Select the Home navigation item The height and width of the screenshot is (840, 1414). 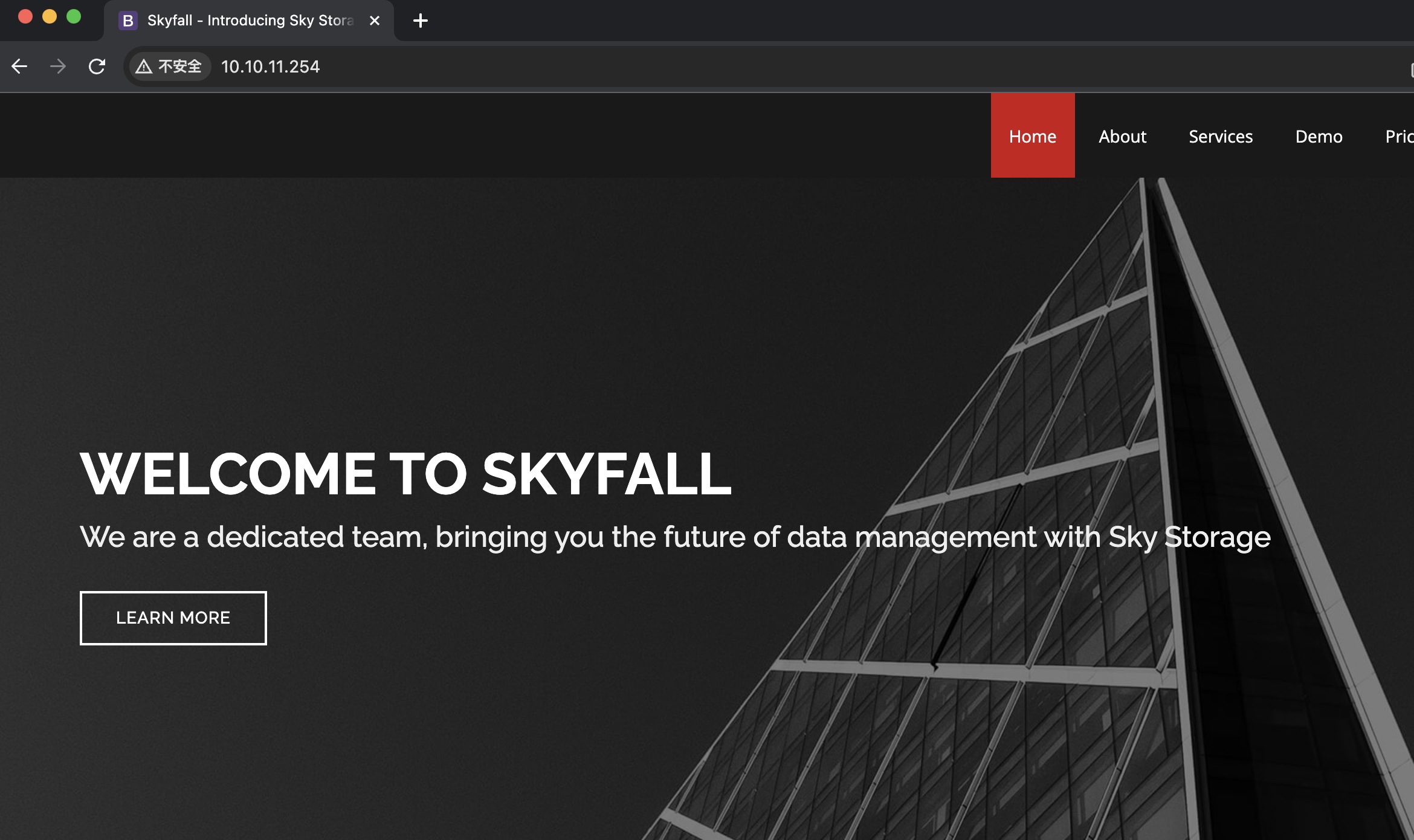[1033, 137]
